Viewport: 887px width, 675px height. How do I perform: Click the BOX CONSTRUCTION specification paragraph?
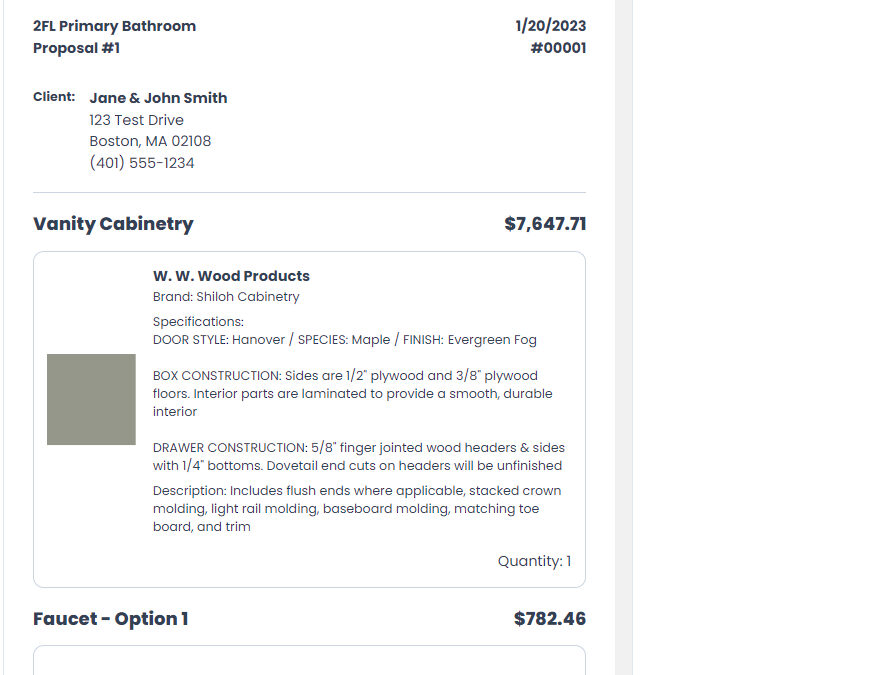pyautogui.click(x=352, y=394)
